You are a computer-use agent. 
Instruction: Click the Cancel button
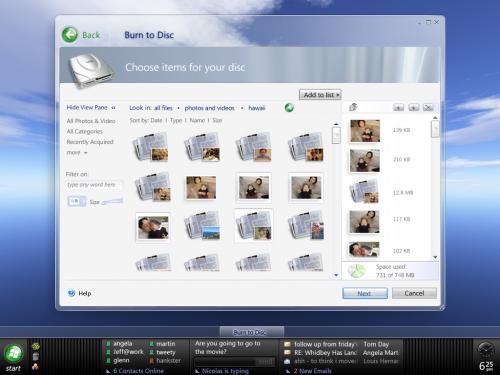(414, 293)
